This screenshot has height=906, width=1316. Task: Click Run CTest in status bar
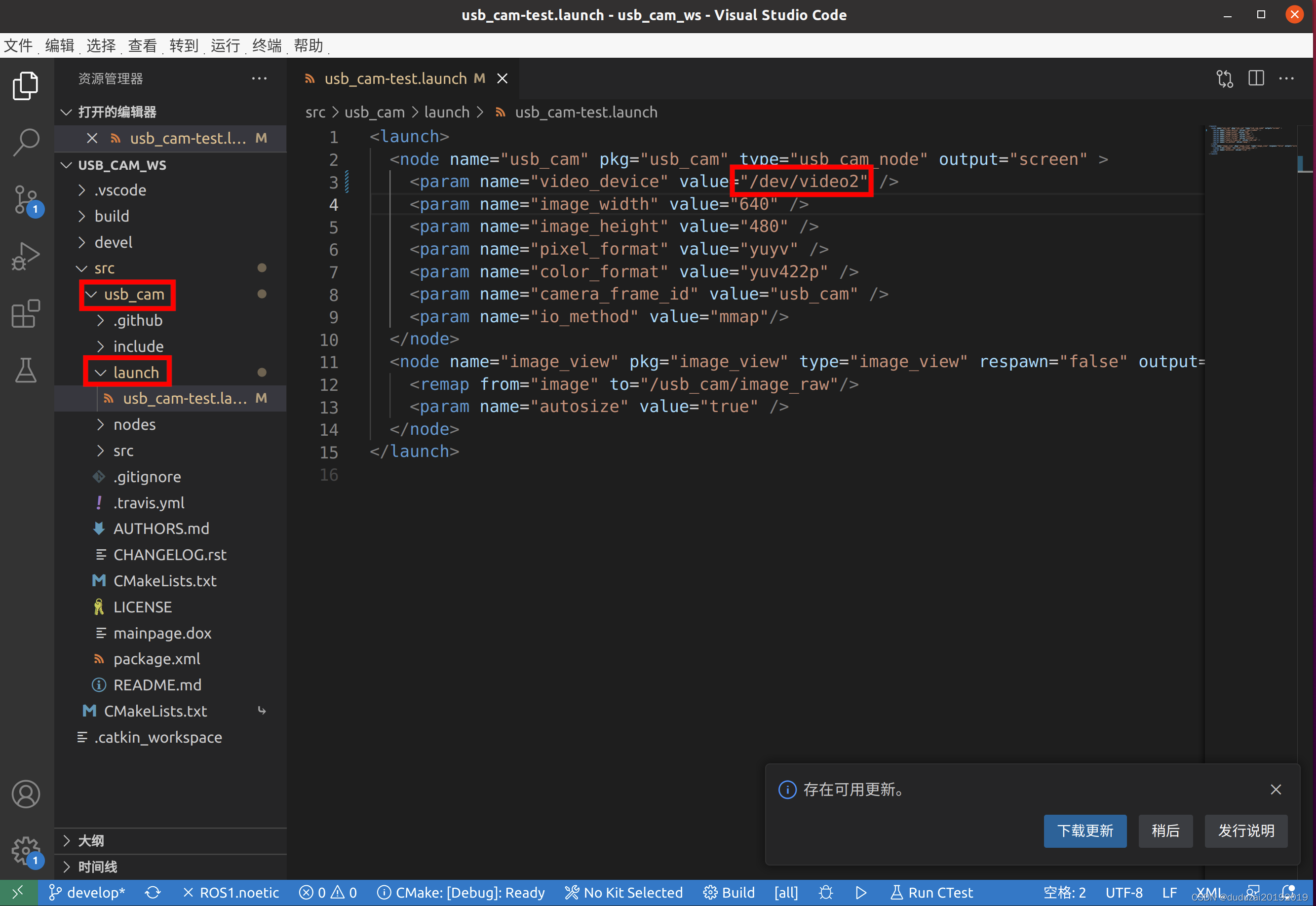point(931,892)
